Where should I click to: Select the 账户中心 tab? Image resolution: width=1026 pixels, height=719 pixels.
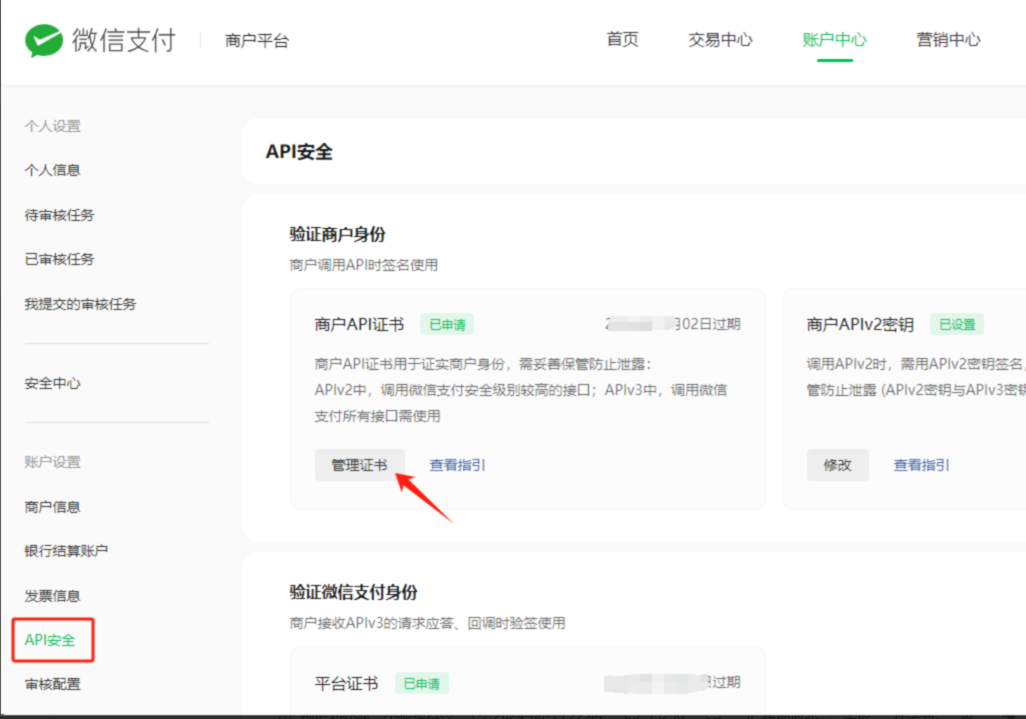click(x=834, y=39)
